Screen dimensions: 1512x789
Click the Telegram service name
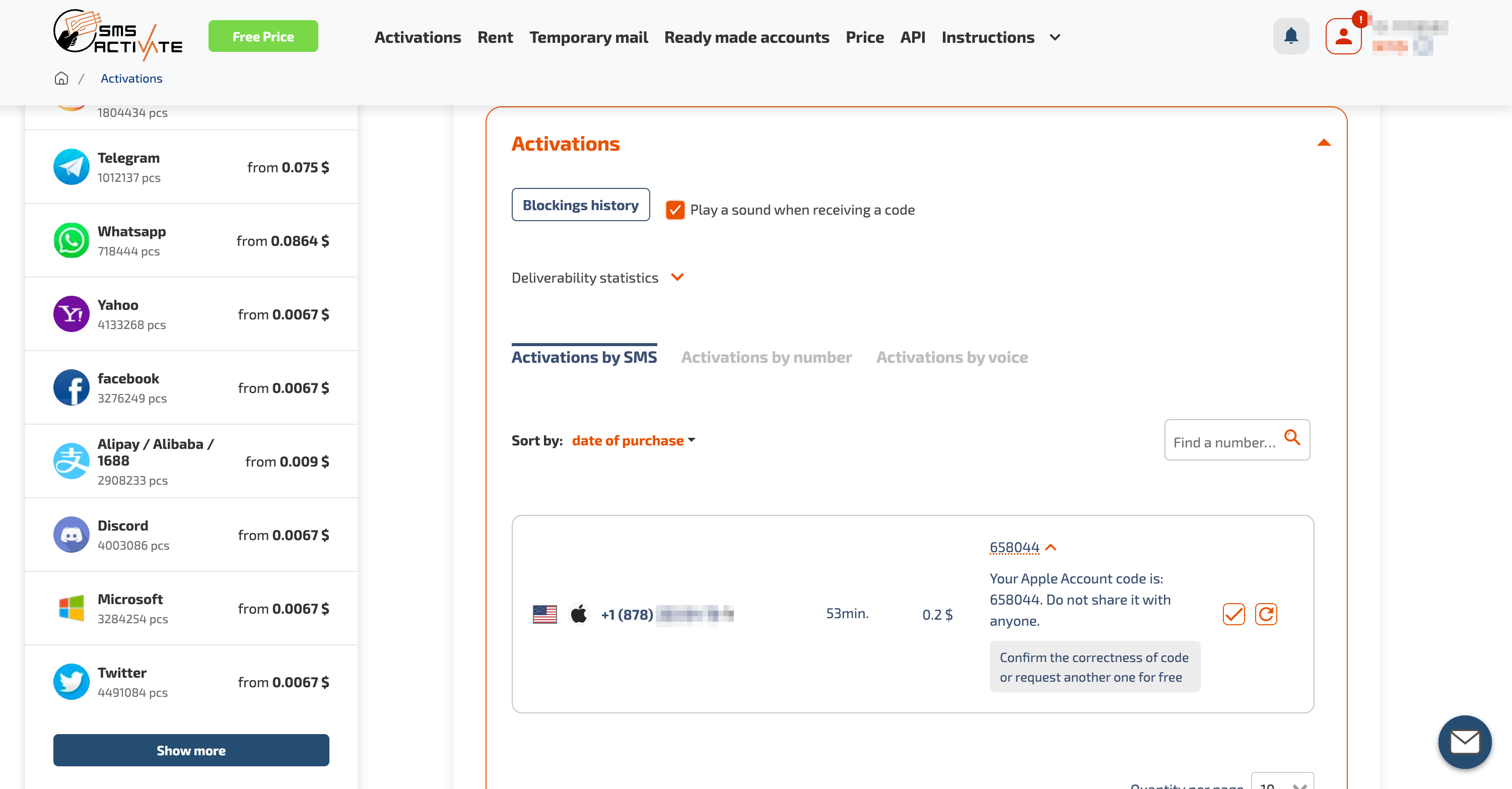click(x=128, y=157)
